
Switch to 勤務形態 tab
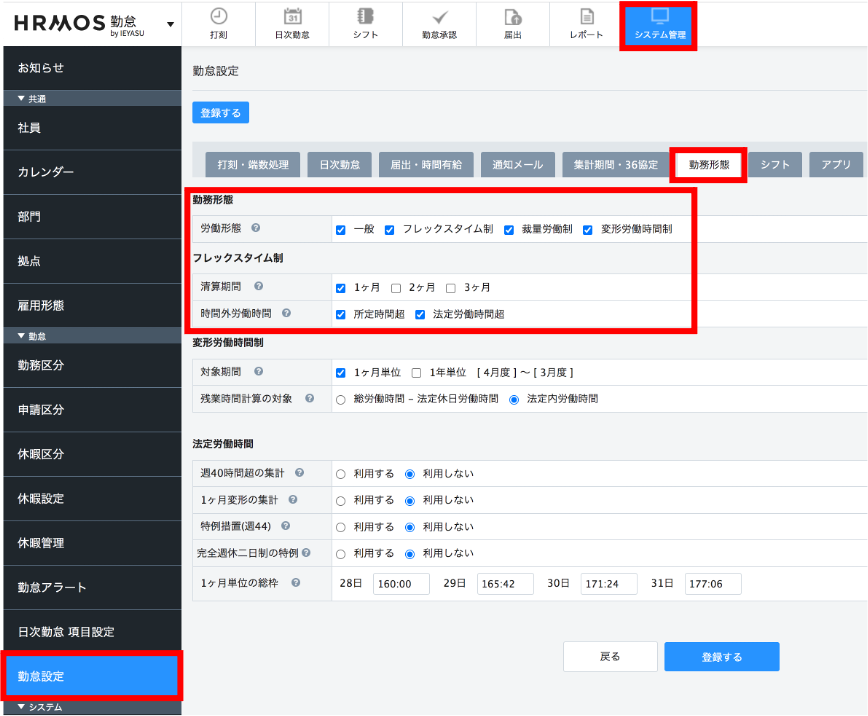709,164
